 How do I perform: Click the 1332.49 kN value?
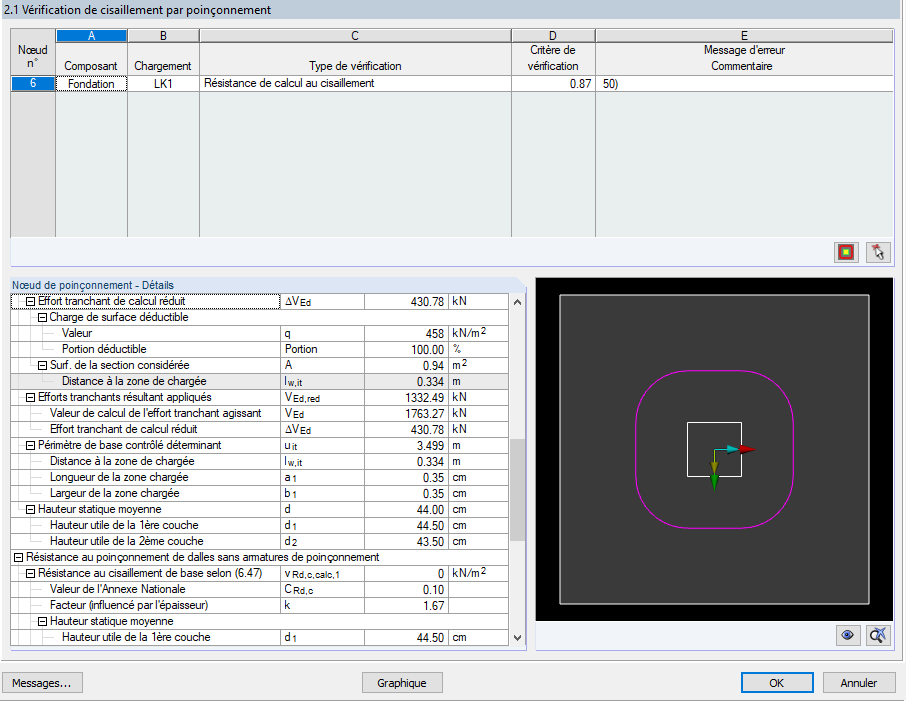pos(406,398)
